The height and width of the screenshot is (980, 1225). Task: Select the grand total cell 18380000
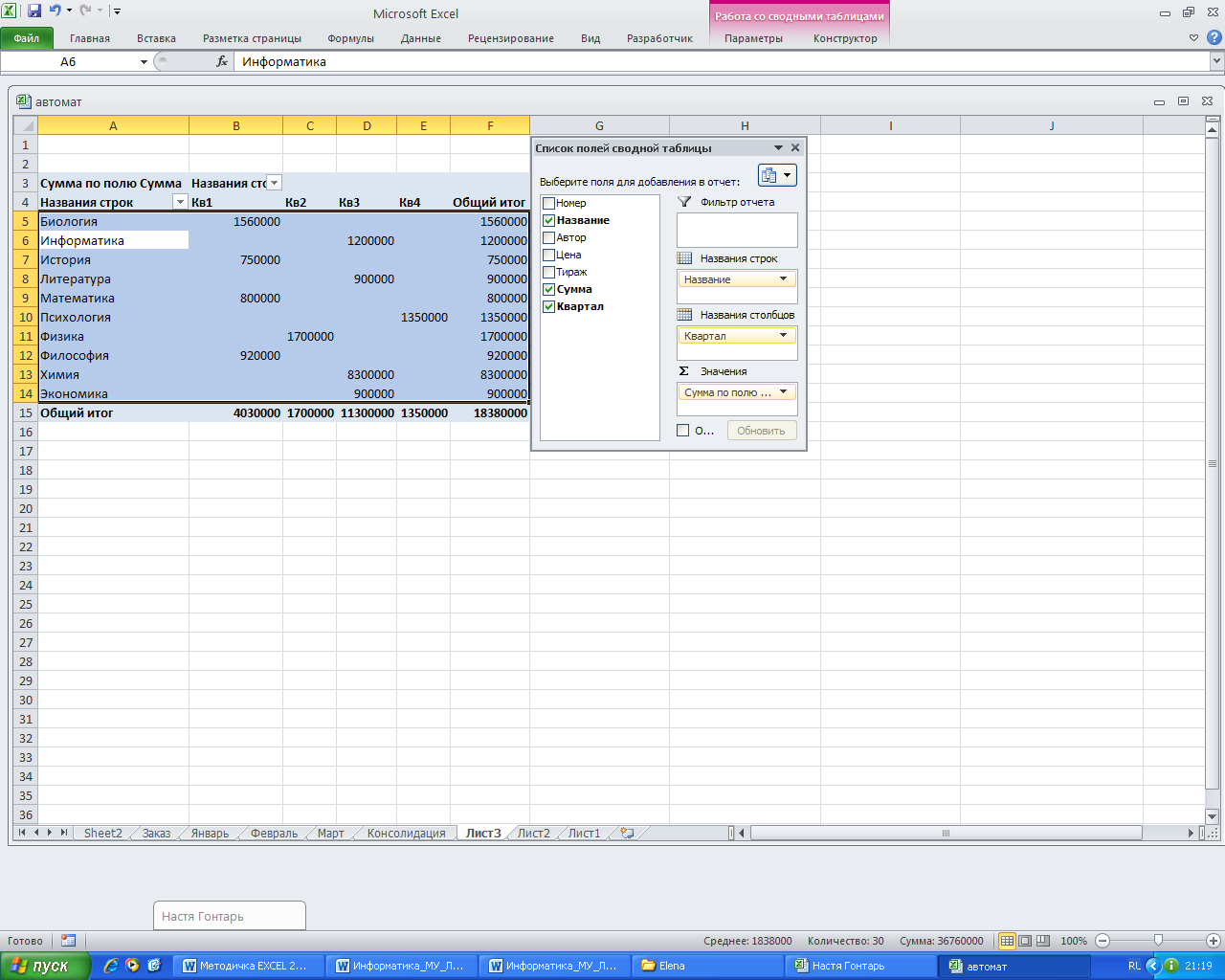coord(490,412)
